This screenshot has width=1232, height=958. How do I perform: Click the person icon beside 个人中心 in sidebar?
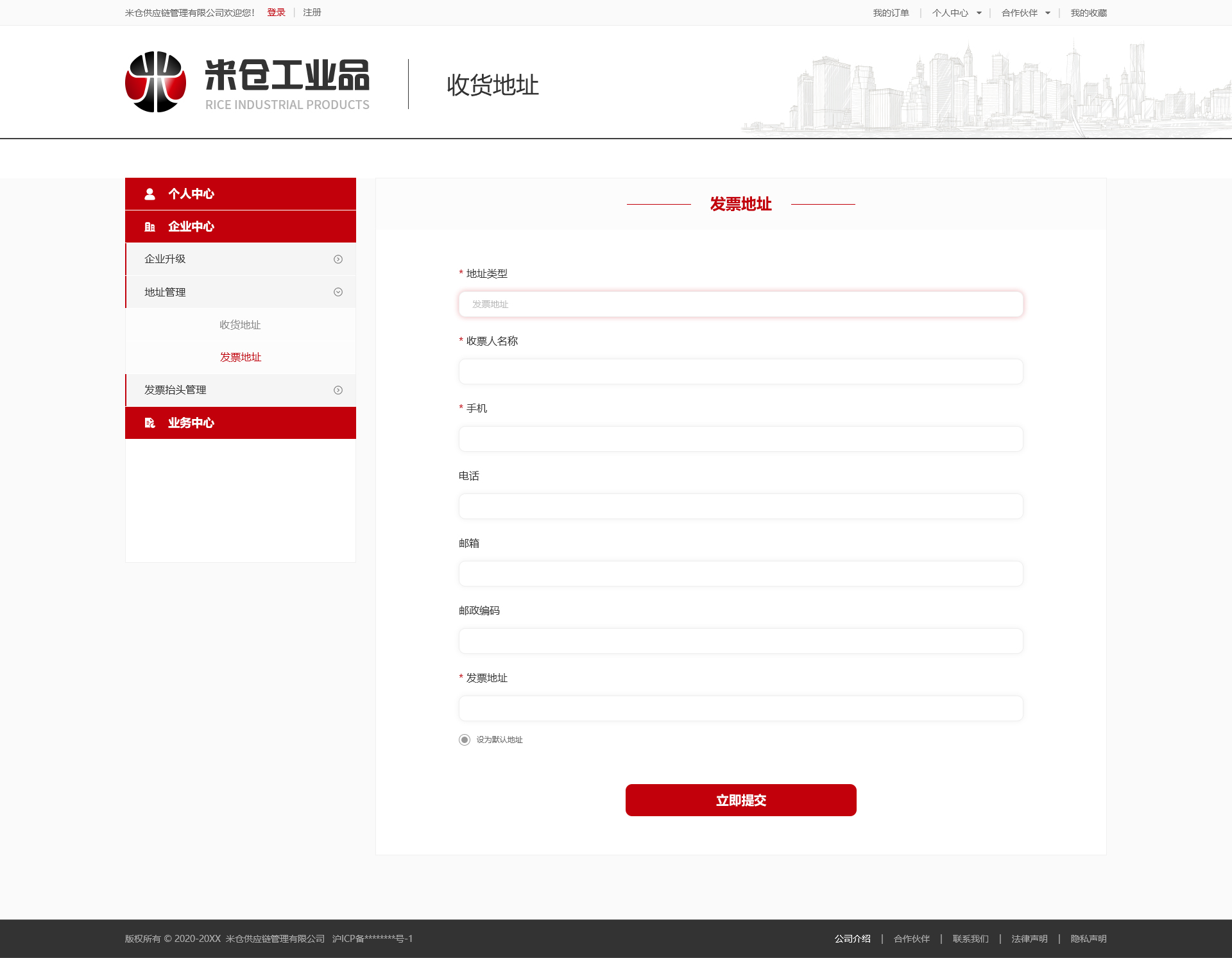(x=150, y=193)
